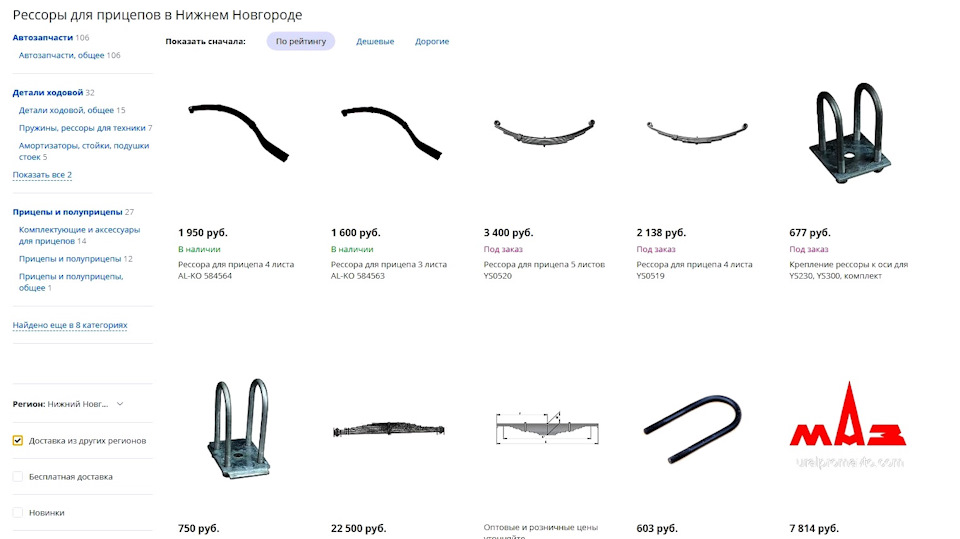Uncheck 'Доставка из других регионов' checkbox

click(x=18, y=440)
